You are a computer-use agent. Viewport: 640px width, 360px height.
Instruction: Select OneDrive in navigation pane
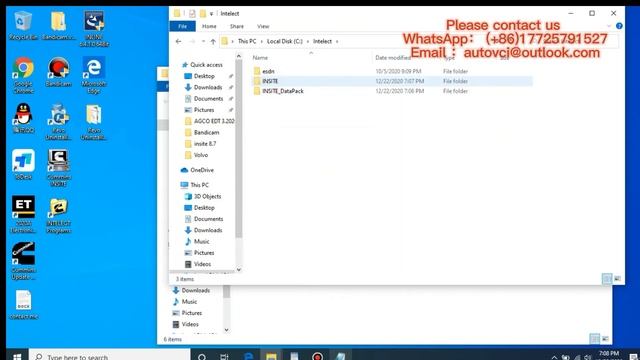click(202, 170)
